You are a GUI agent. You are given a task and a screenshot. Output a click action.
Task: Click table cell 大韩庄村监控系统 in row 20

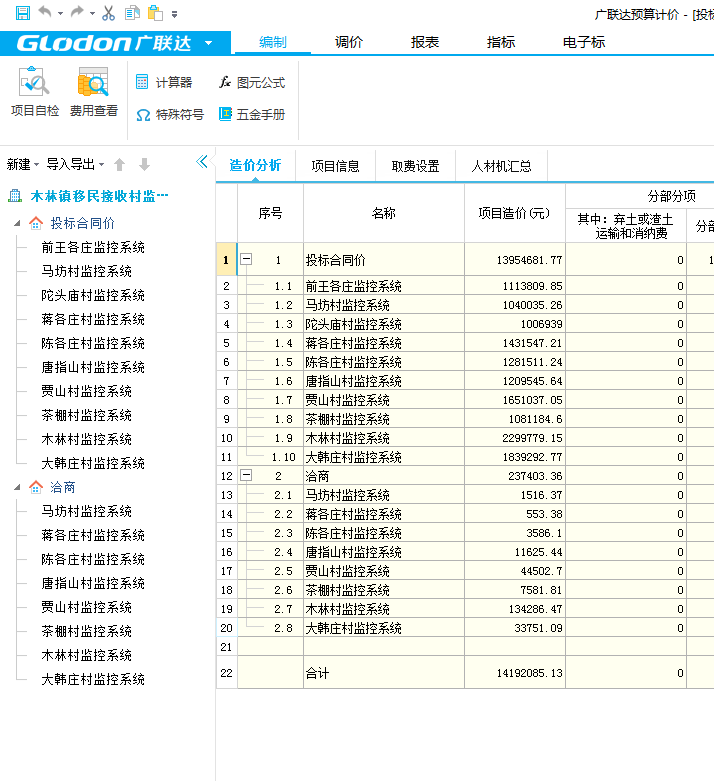[384, 628]
